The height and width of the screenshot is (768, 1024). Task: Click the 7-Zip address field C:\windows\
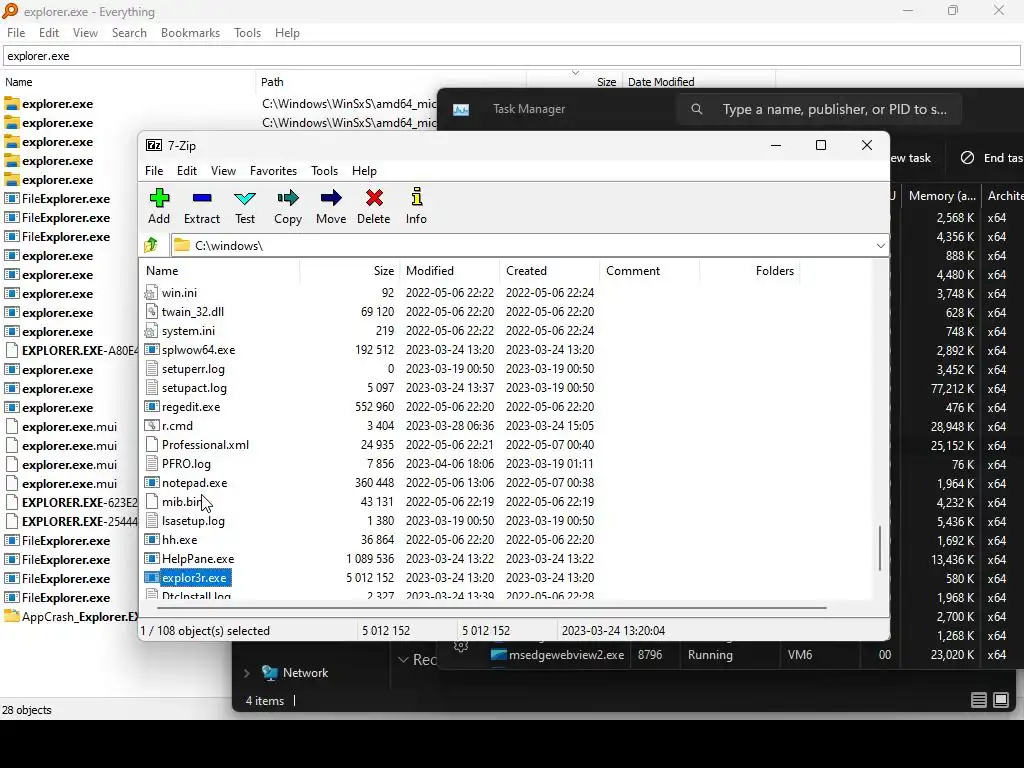[x=530, y=246]
